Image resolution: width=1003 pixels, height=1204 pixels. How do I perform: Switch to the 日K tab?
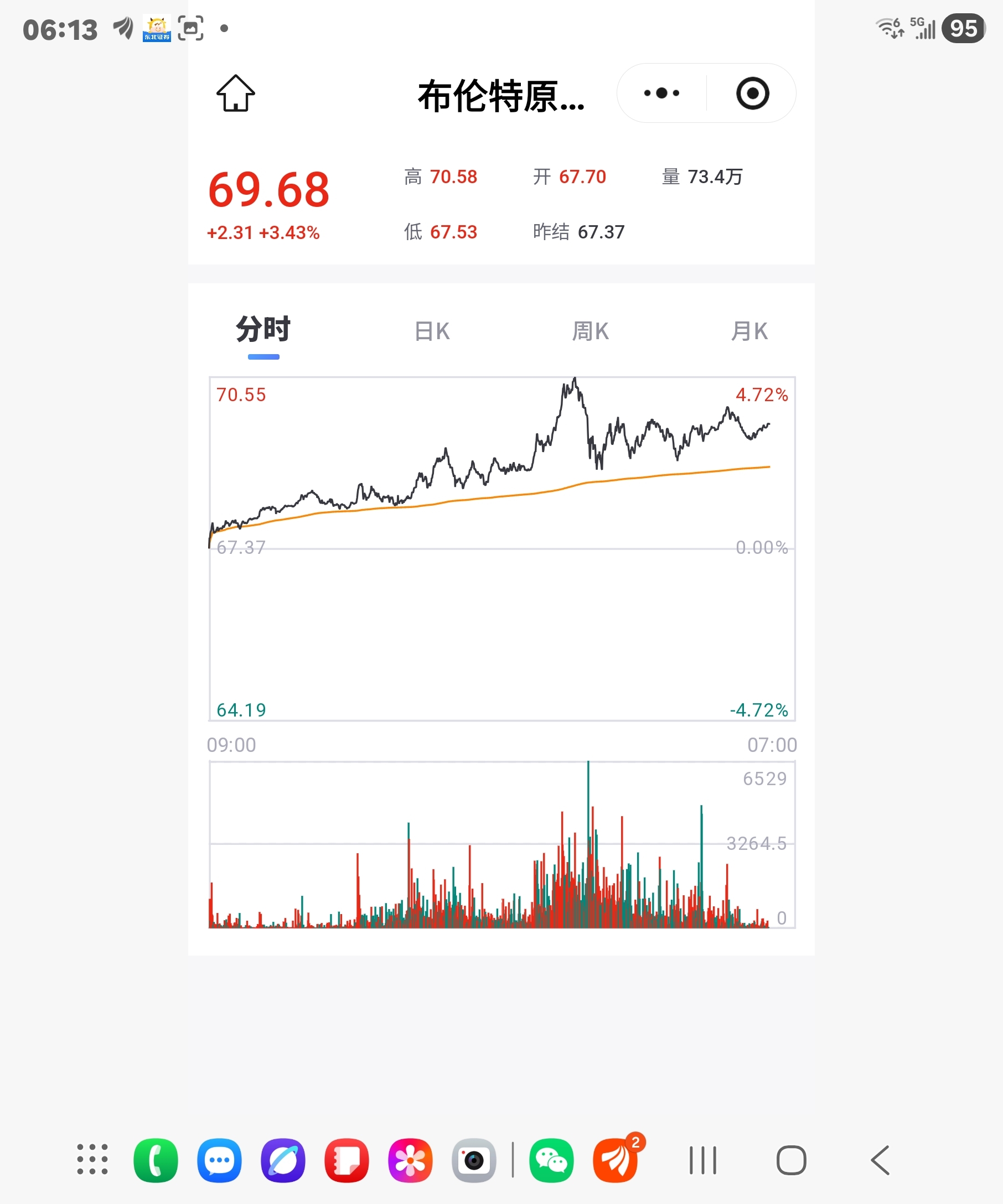coord(432,331)
